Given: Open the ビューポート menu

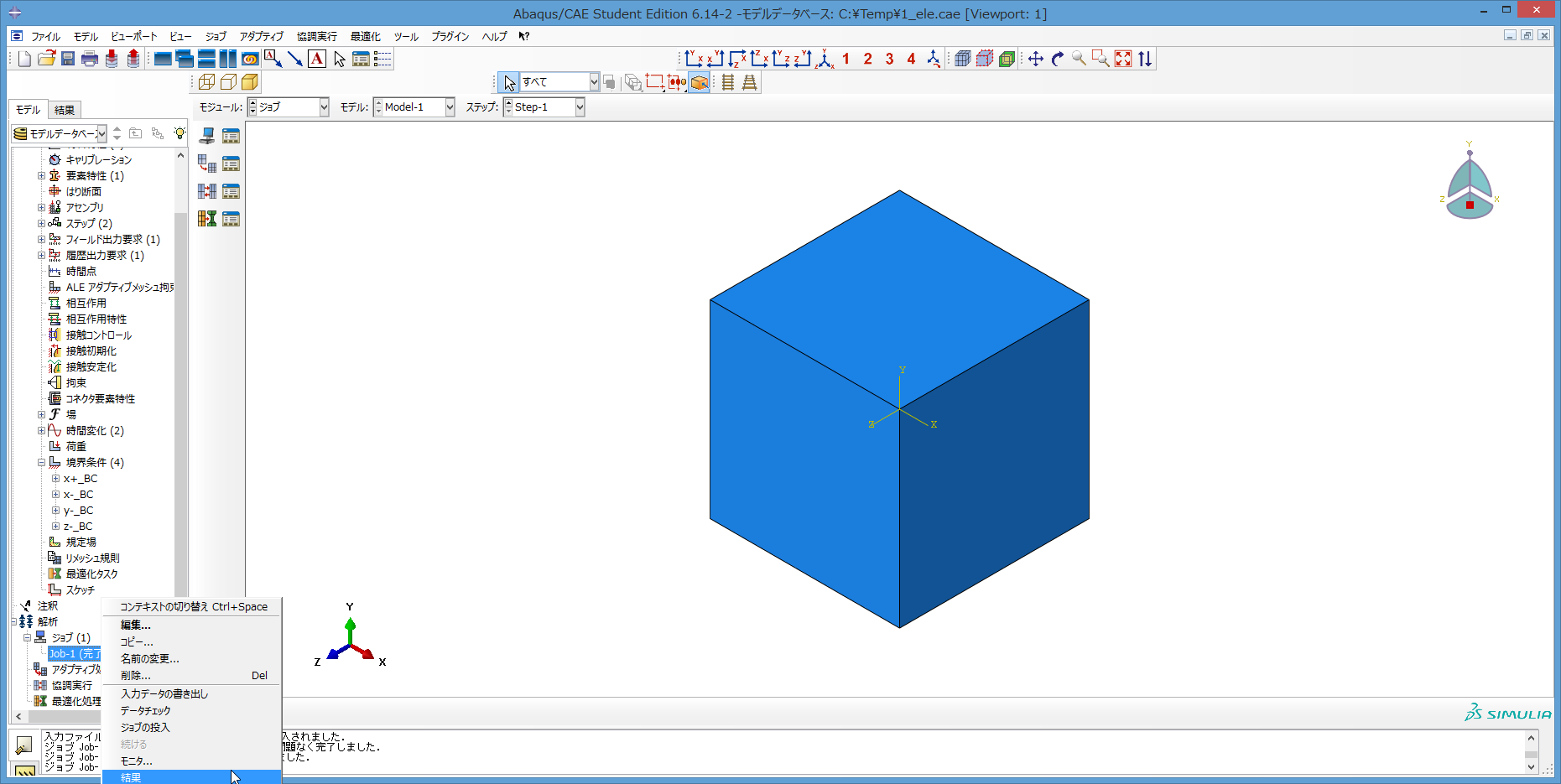Looking at the screenshot, I should [134, 36].
